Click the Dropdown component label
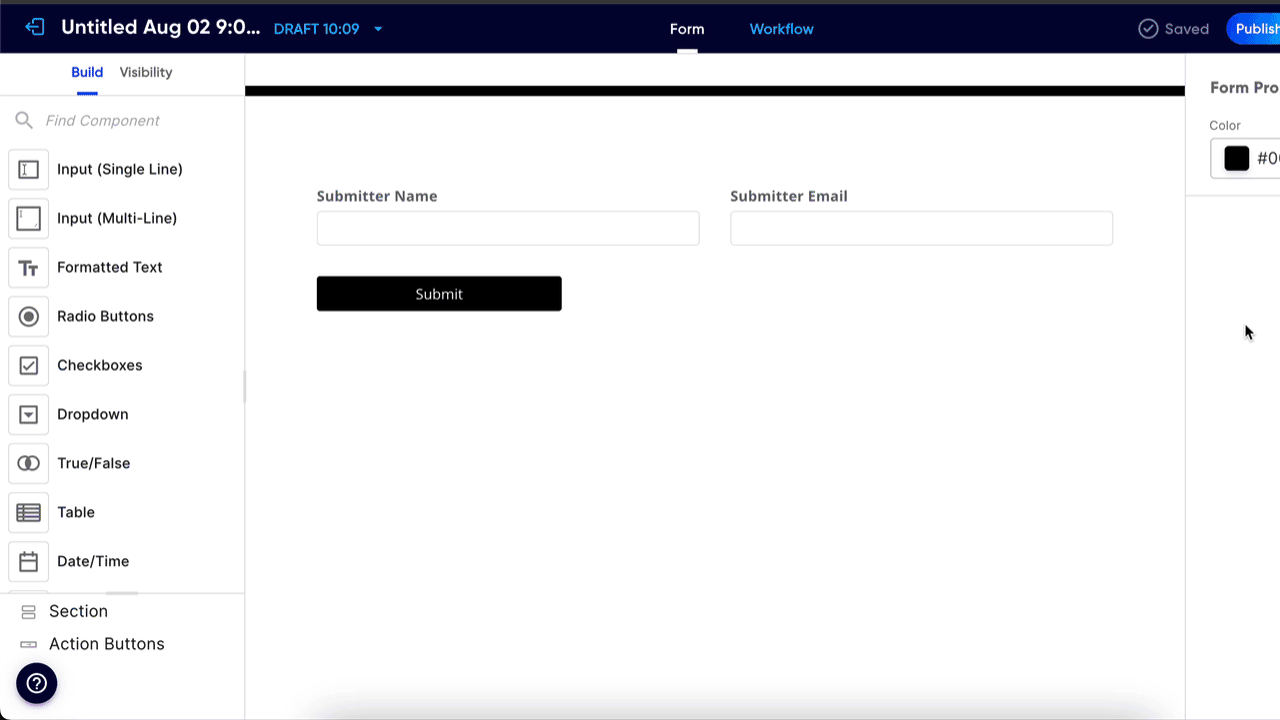Screen dimensions: 1280x720 tap(93, 415)
